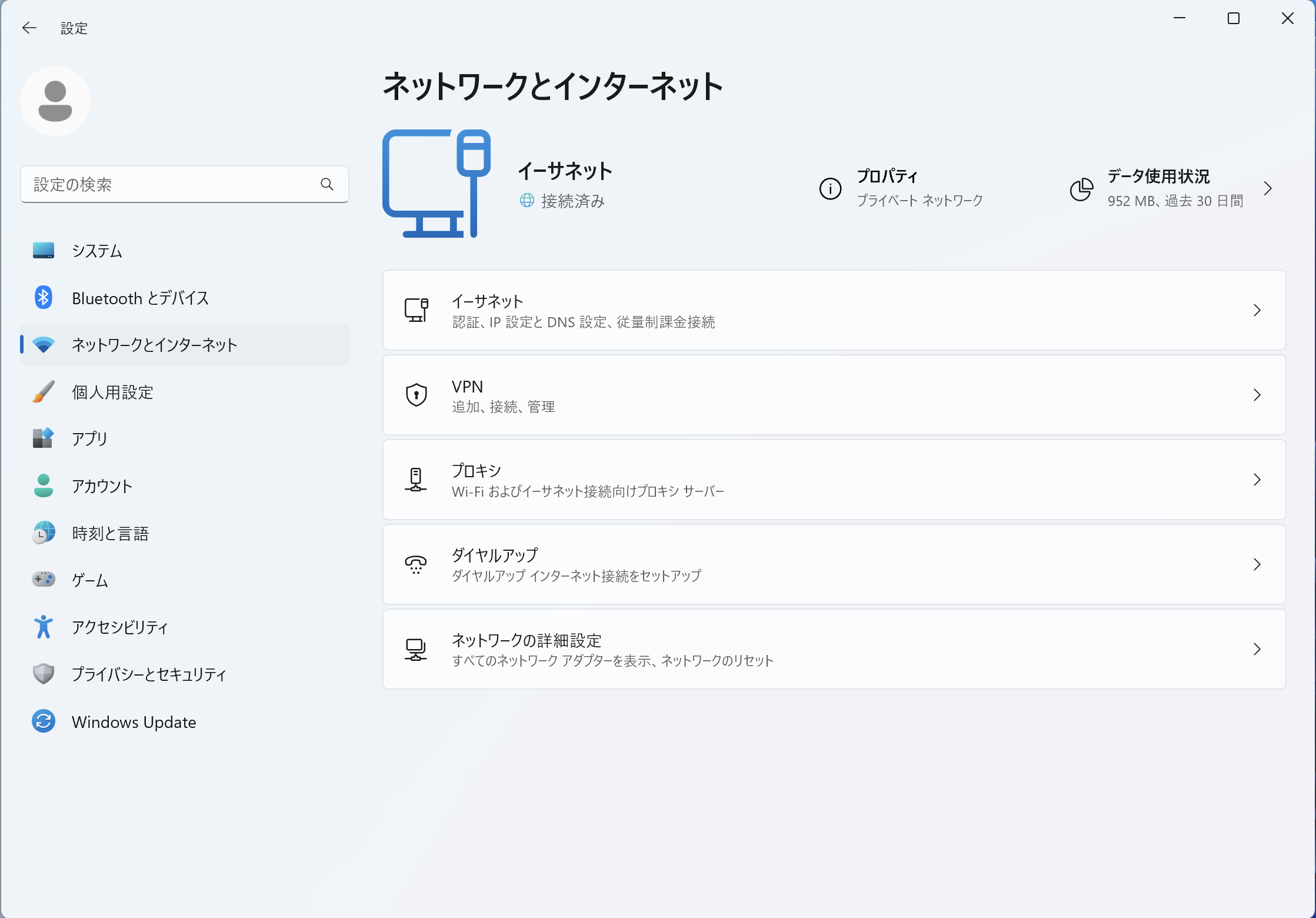Open ネットワークの詳細設定
This screenshot has height=918, width=1316.
1258,649
